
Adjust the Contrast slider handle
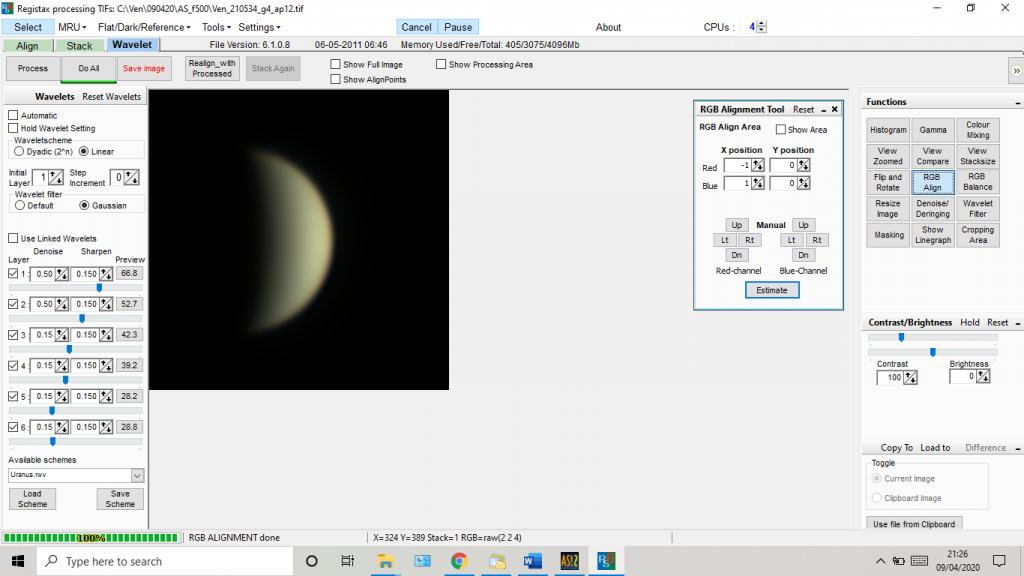pos(901,337)
